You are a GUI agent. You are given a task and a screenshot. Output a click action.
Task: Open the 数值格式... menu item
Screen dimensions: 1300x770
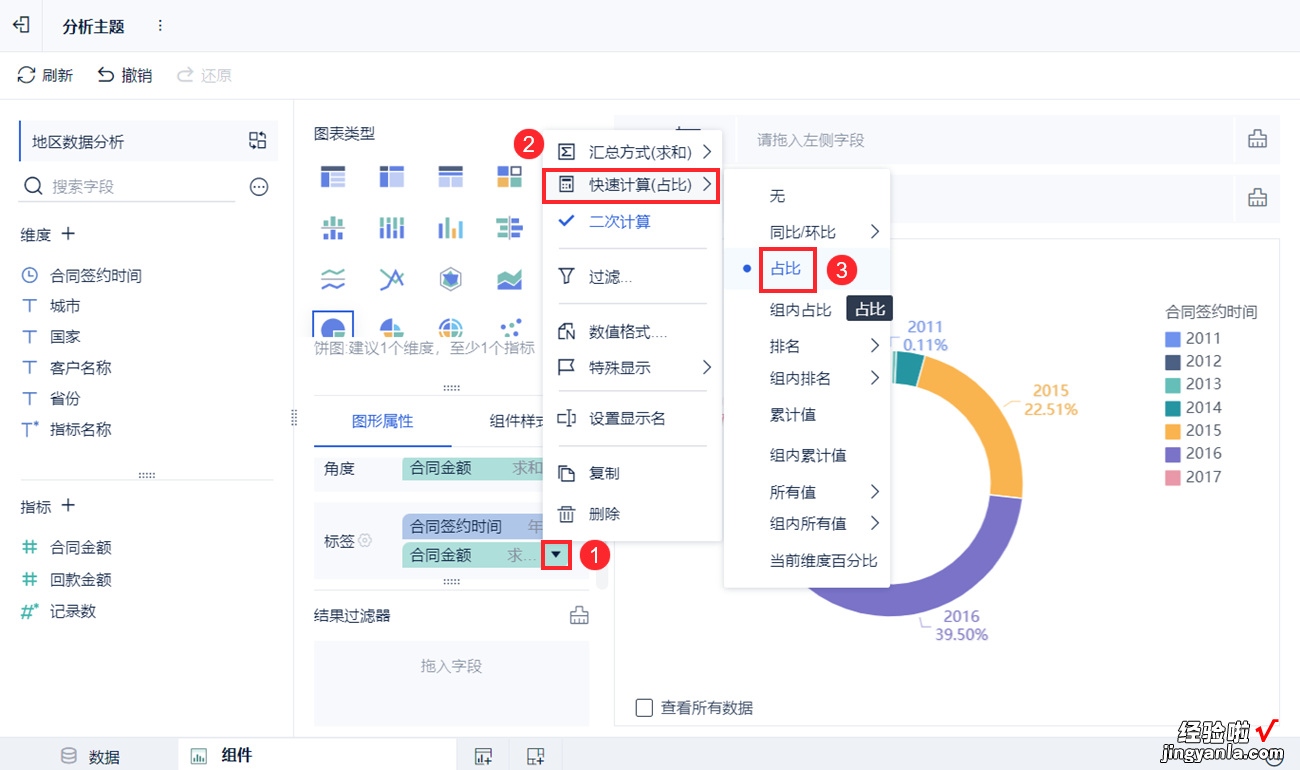tap(632, 332)
